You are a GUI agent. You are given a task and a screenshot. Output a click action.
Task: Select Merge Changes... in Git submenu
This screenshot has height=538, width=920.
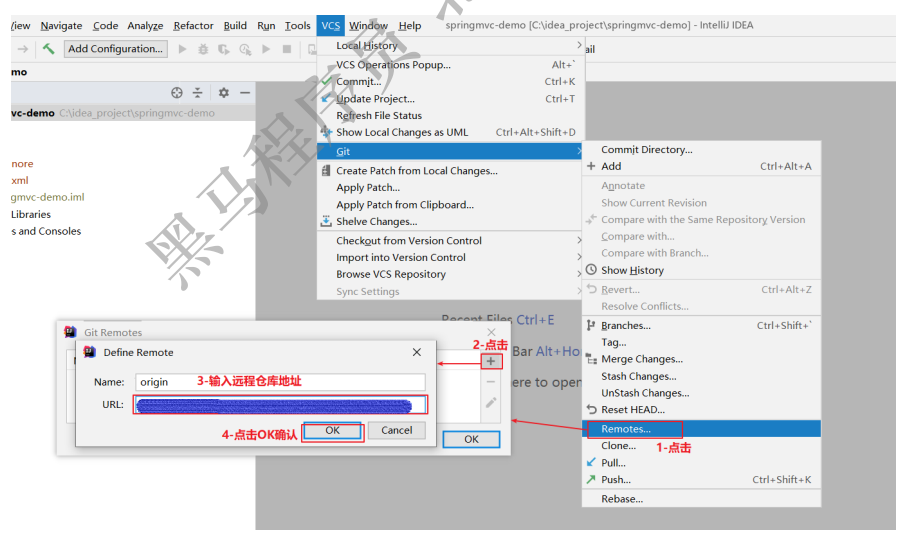coord(701,359)
